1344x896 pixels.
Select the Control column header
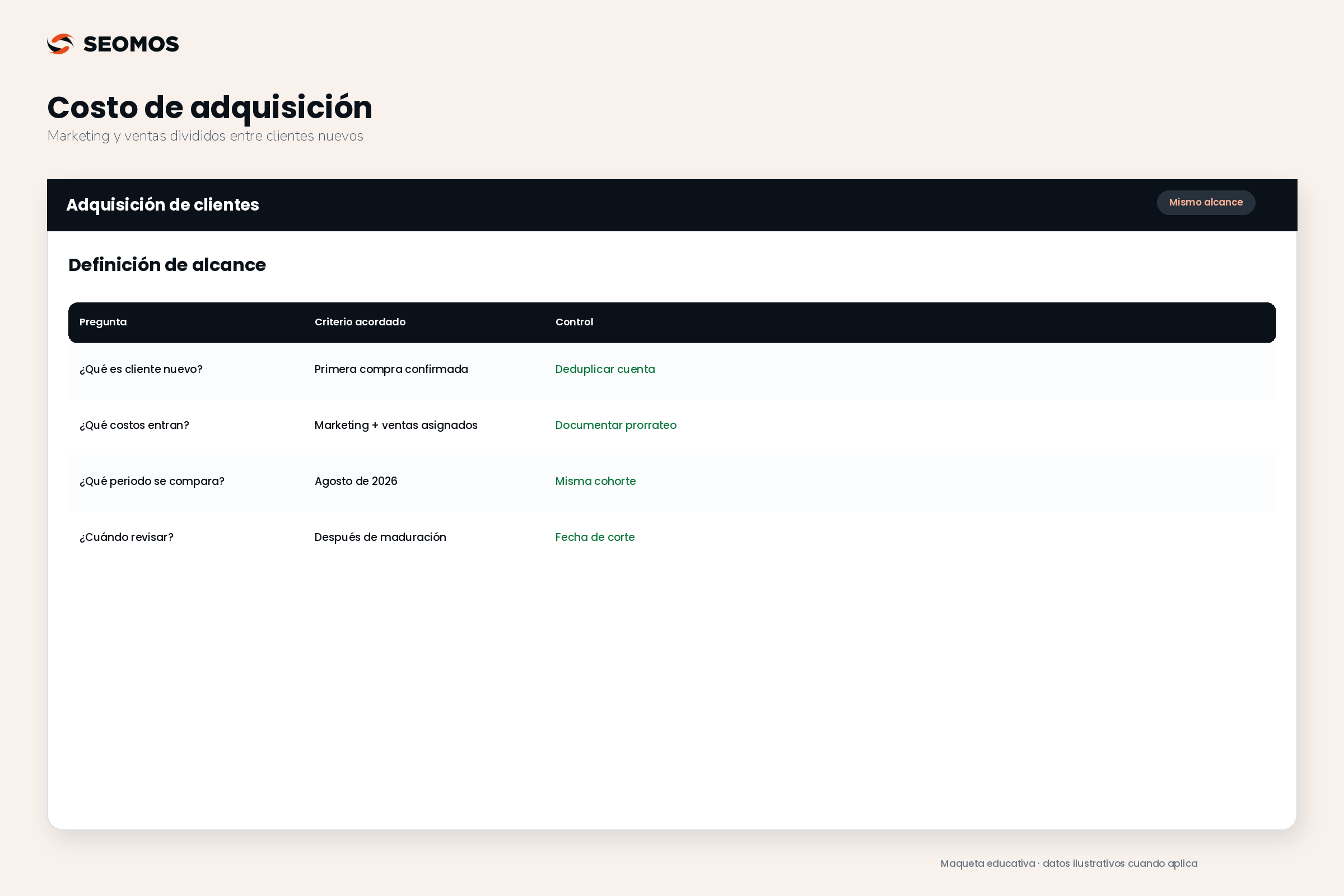click(575, 321)
